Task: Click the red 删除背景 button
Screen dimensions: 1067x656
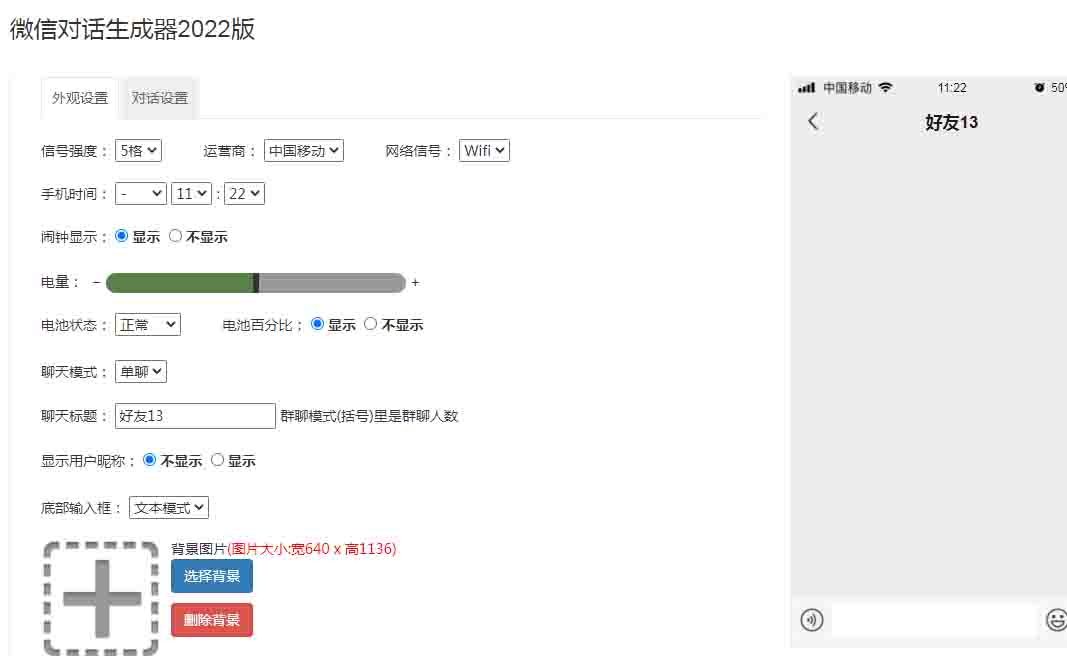Action: [212, 620]
